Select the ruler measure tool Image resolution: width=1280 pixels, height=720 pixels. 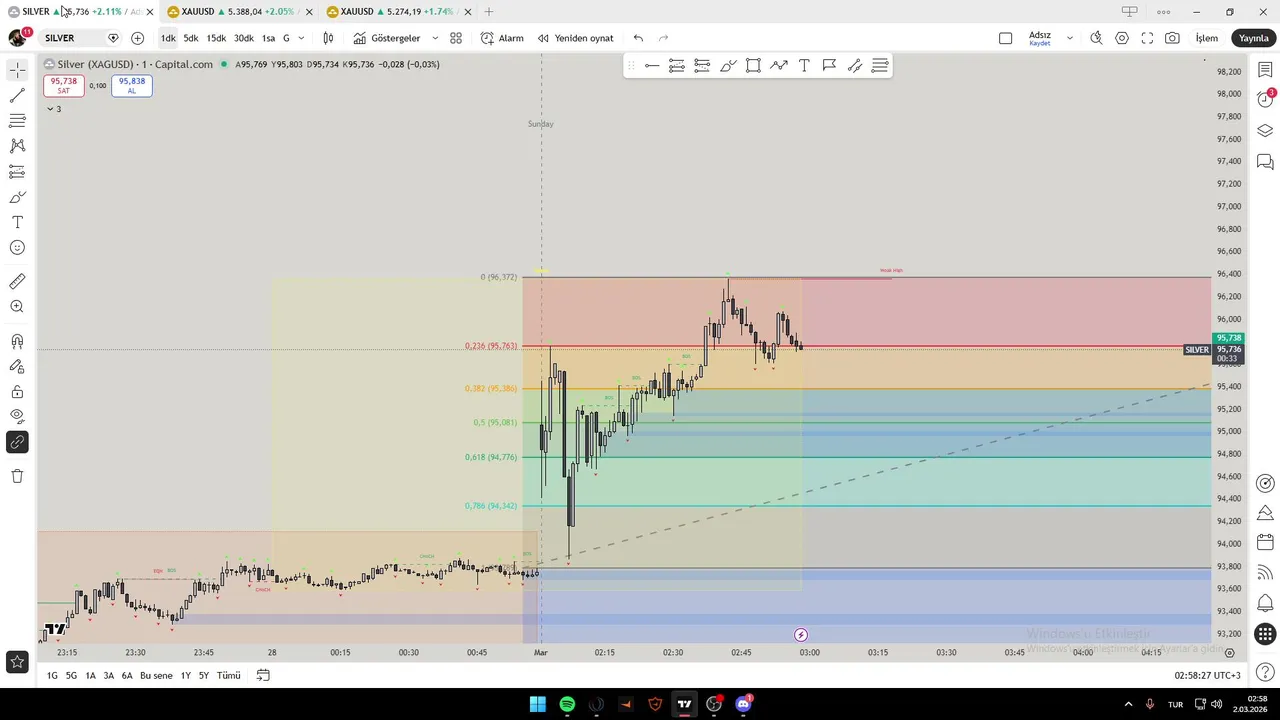(x=17, y=282)
